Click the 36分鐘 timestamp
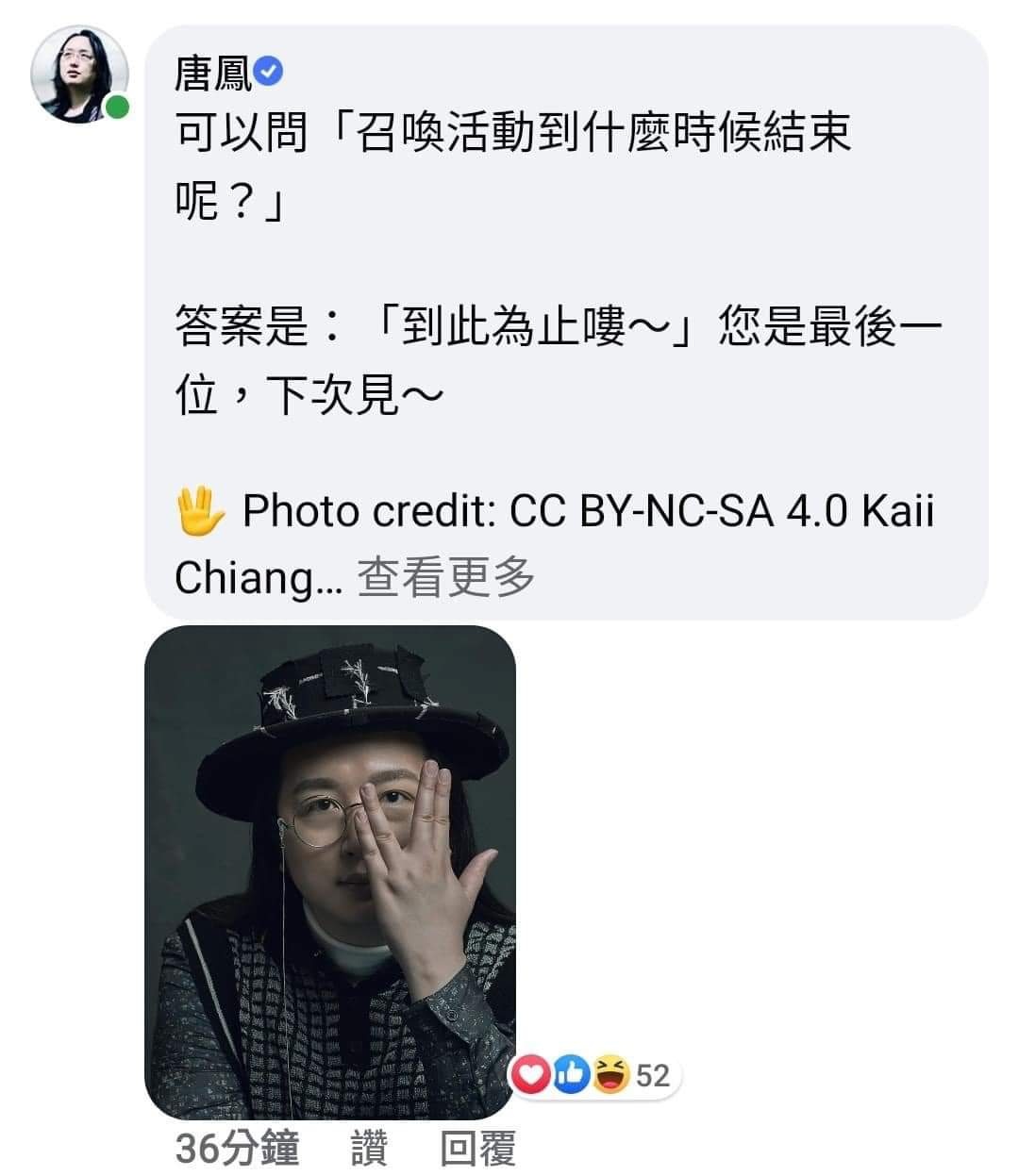1019x1176 pixels. click(238, 1149)
